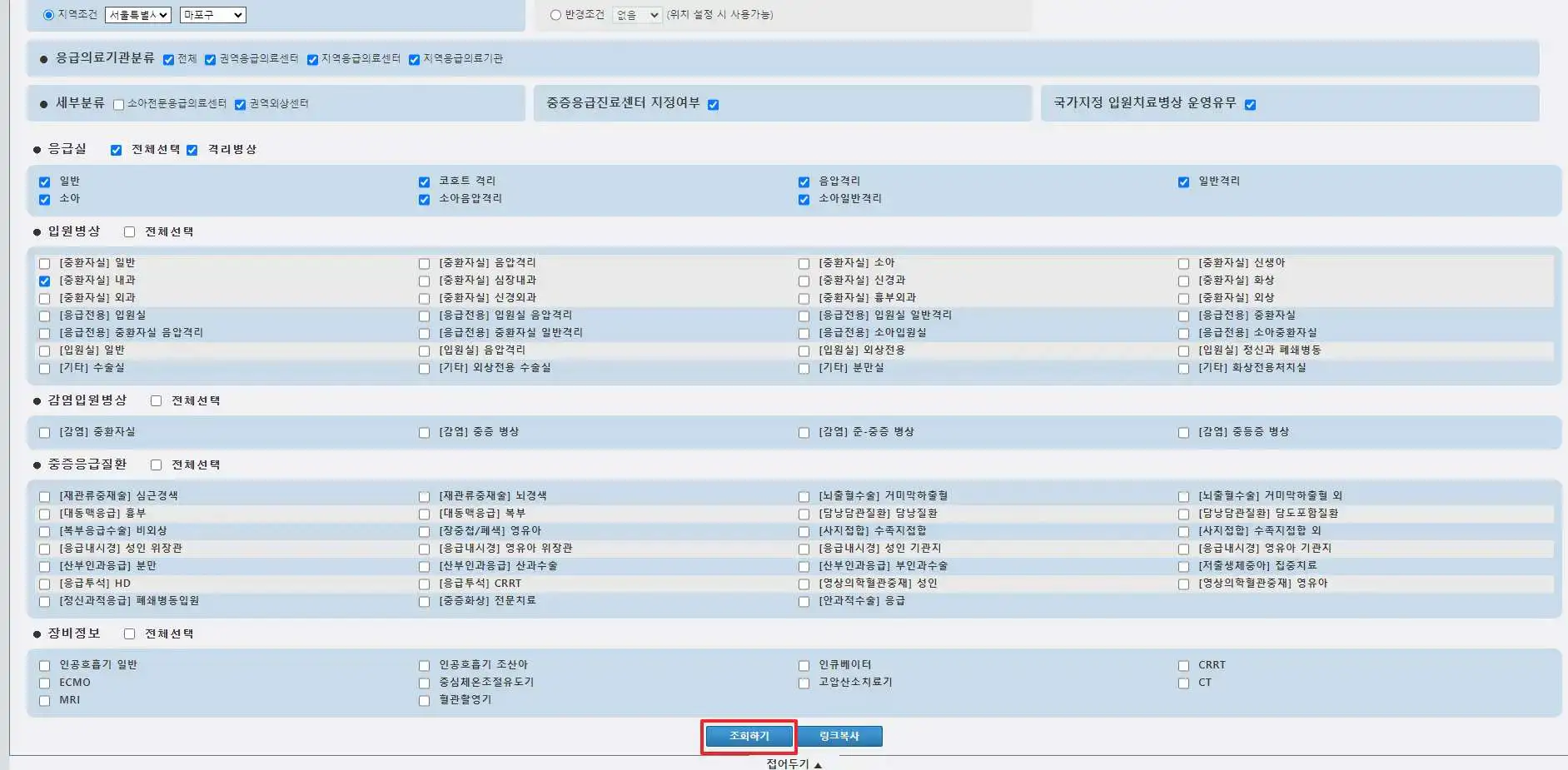Check [응급투석] CRRT checkbox
1568x770 pixels.
tap(424, 584)
